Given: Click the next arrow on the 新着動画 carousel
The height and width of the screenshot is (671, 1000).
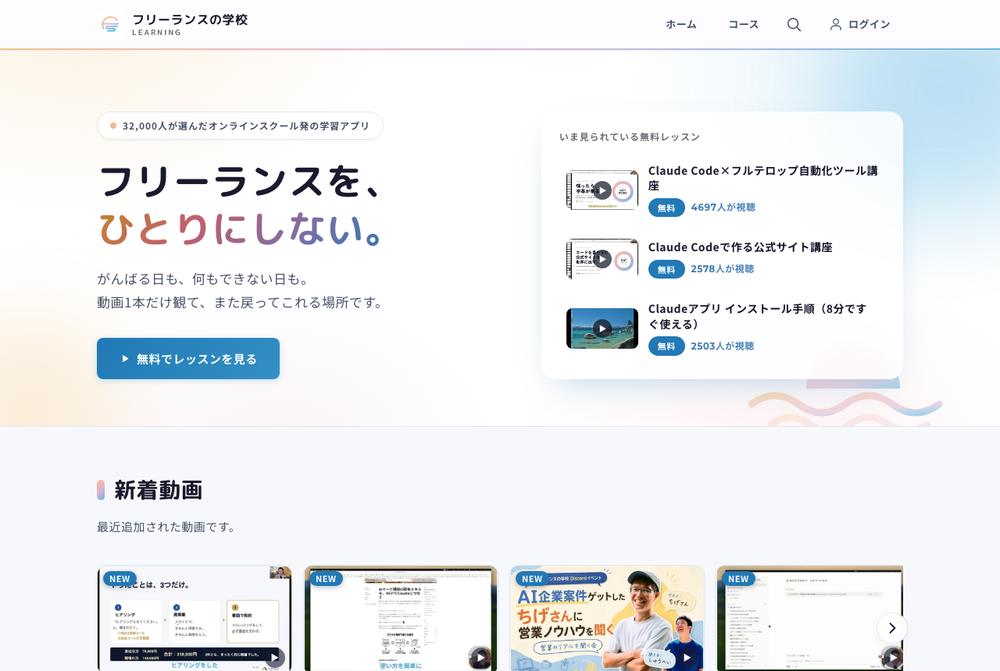Looking at the screenshot, I should pos(892,628).
